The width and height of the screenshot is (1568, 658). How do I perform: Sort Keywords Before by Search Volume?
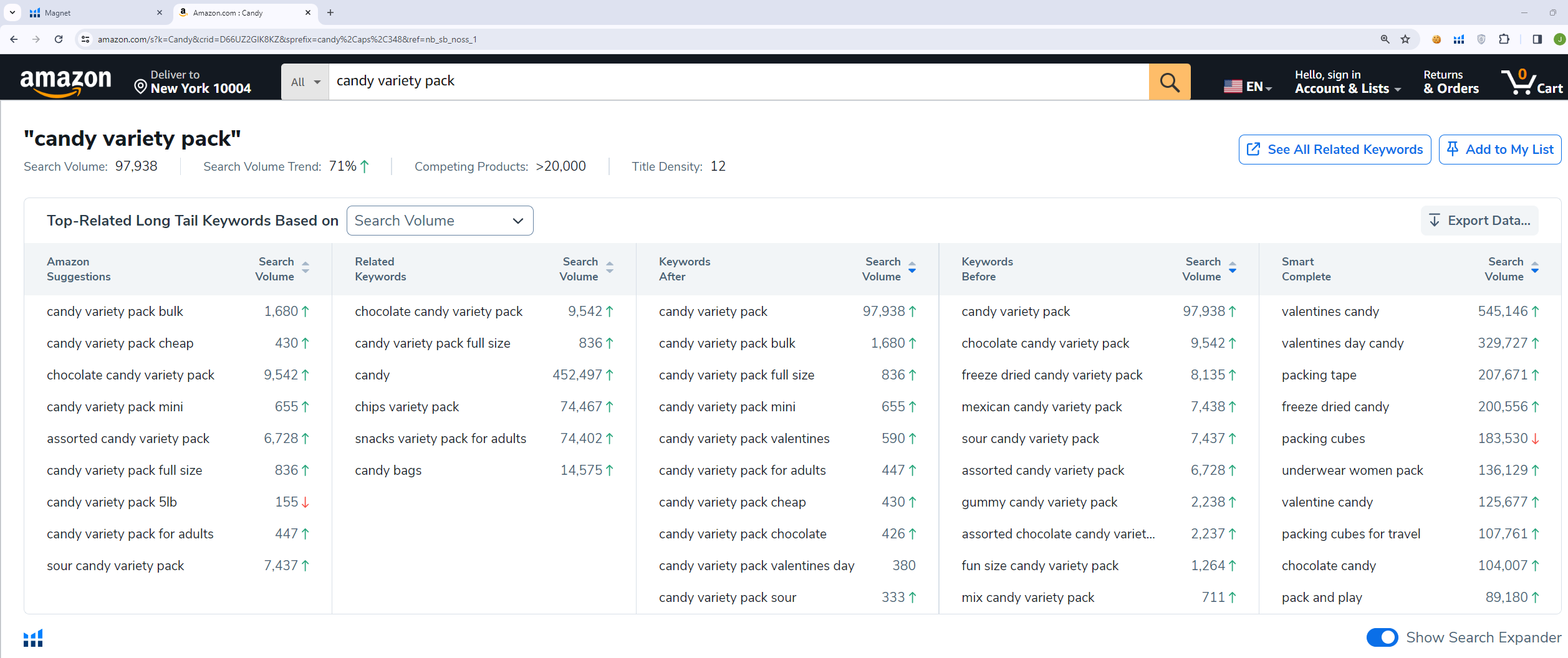coord(1233,268)
